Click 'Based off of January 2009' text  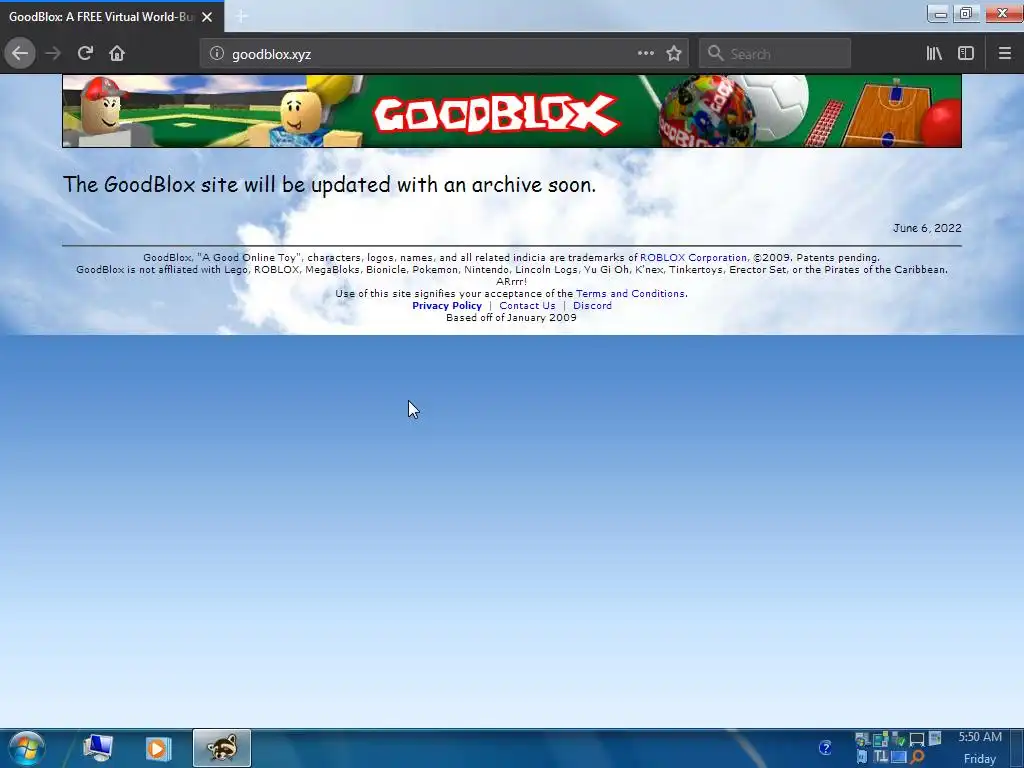511,317
